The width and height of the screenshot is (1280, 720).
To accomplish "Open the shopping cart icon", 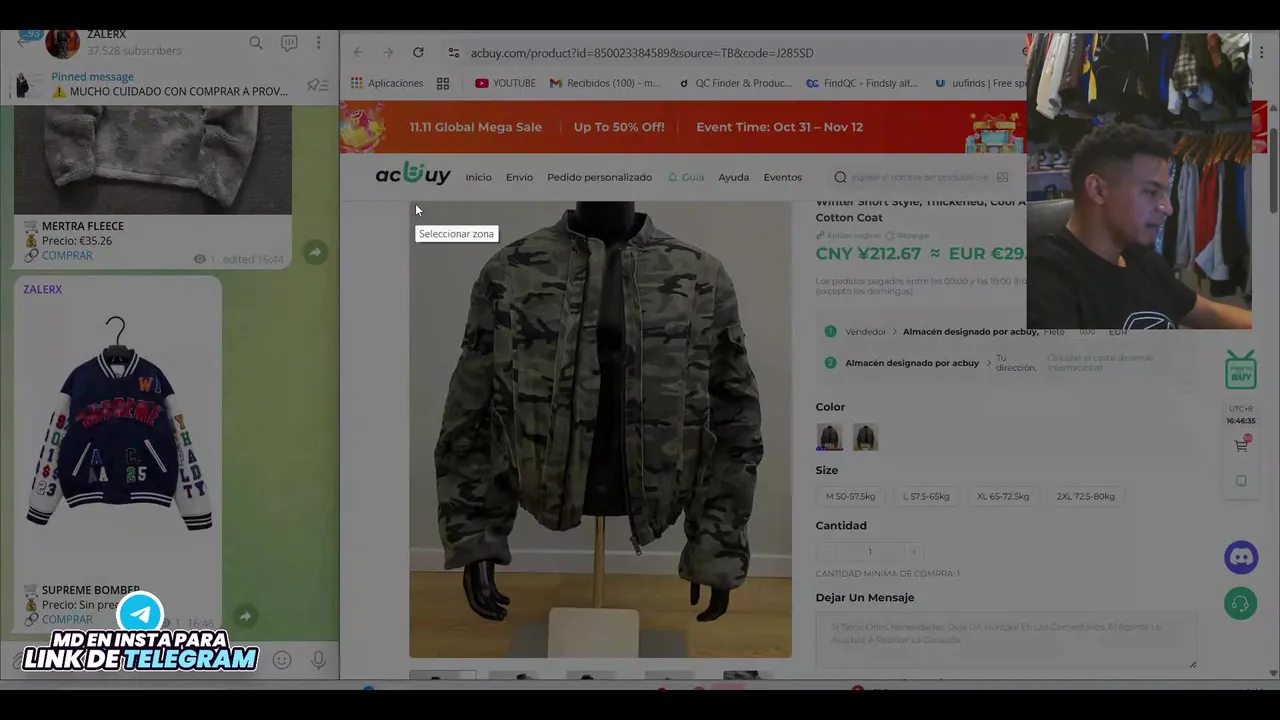I will point(1241,445).
